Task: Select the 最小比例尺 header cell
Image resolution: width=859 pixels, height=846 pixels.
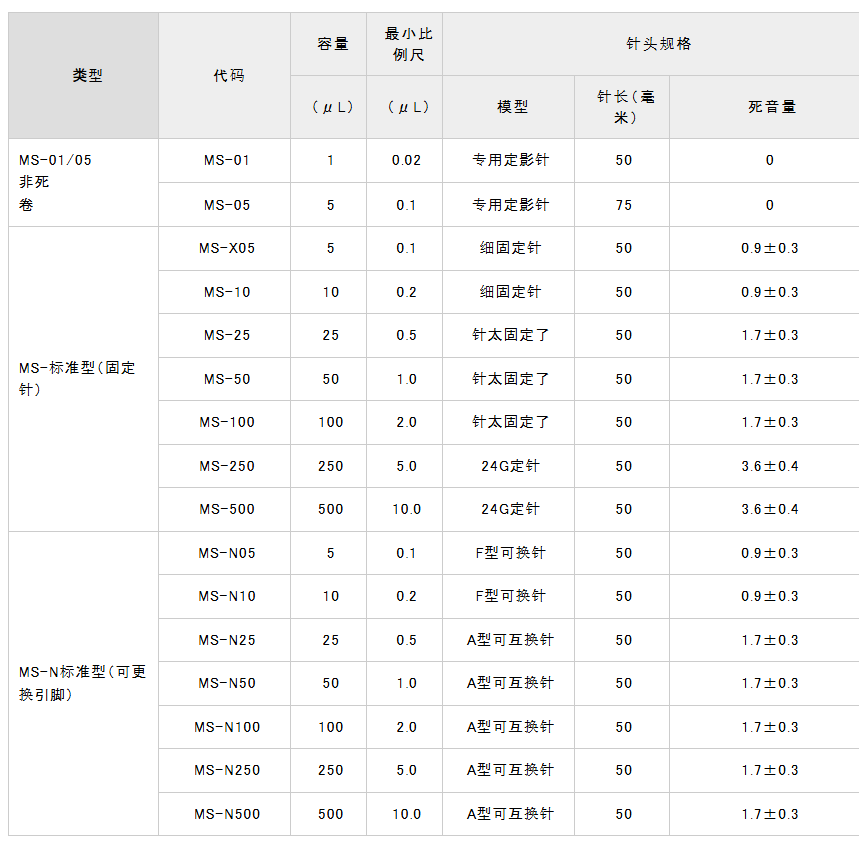Action: tap(405, 45)
